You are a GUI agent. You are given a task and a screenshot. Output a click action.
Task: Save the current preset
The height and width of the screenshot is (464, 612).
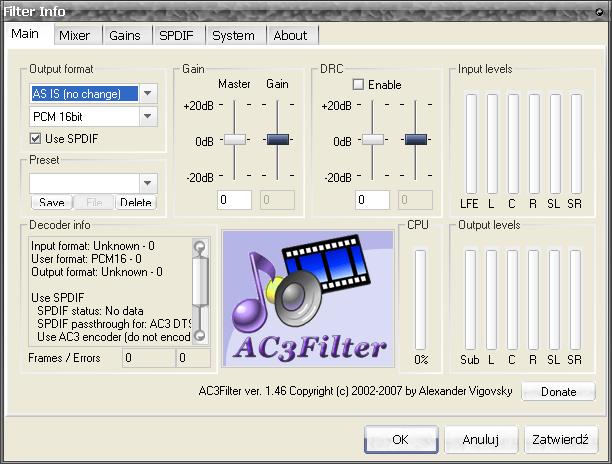click(x=52, y=202)
